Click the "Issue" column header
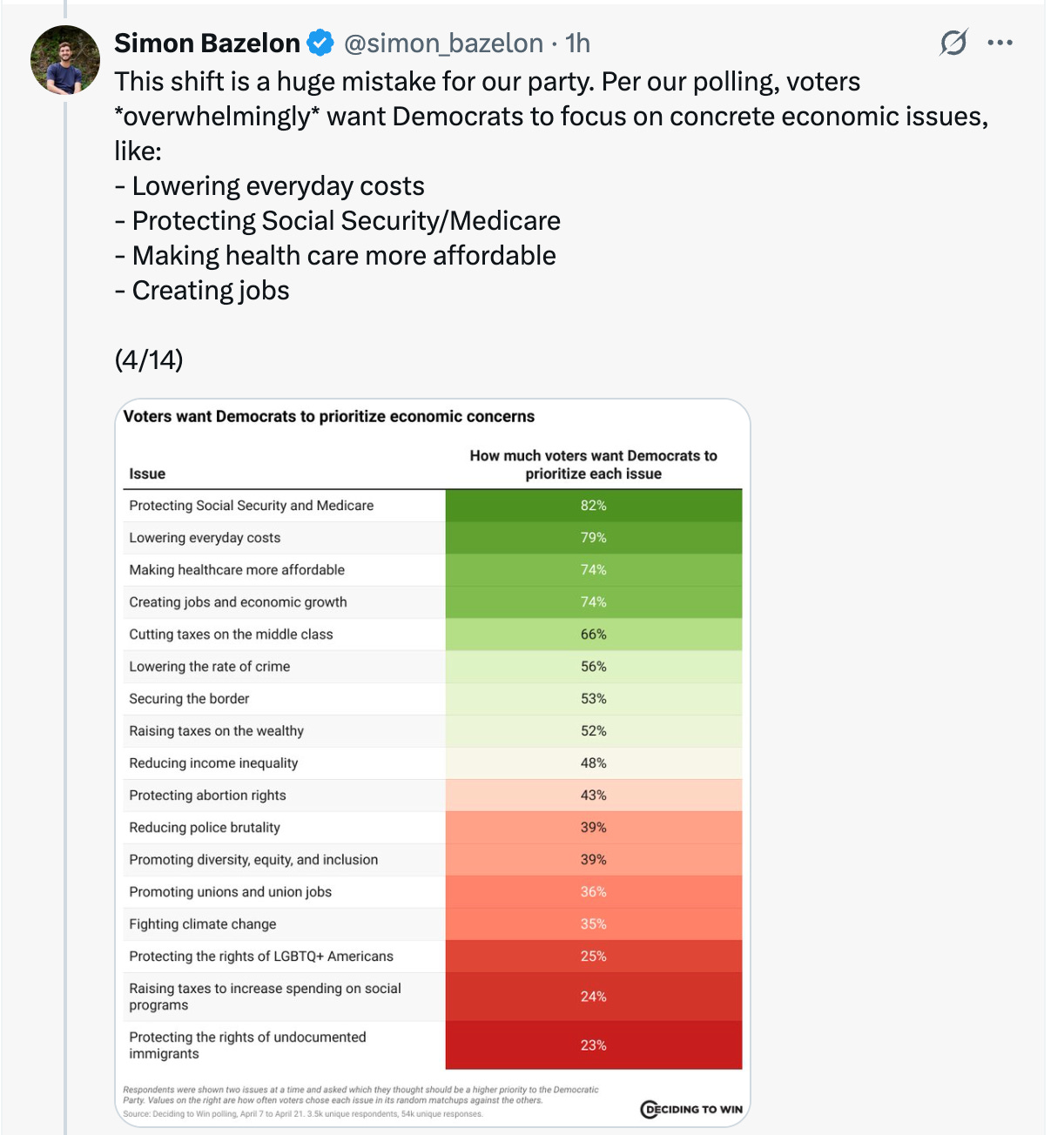 (147, 473)
